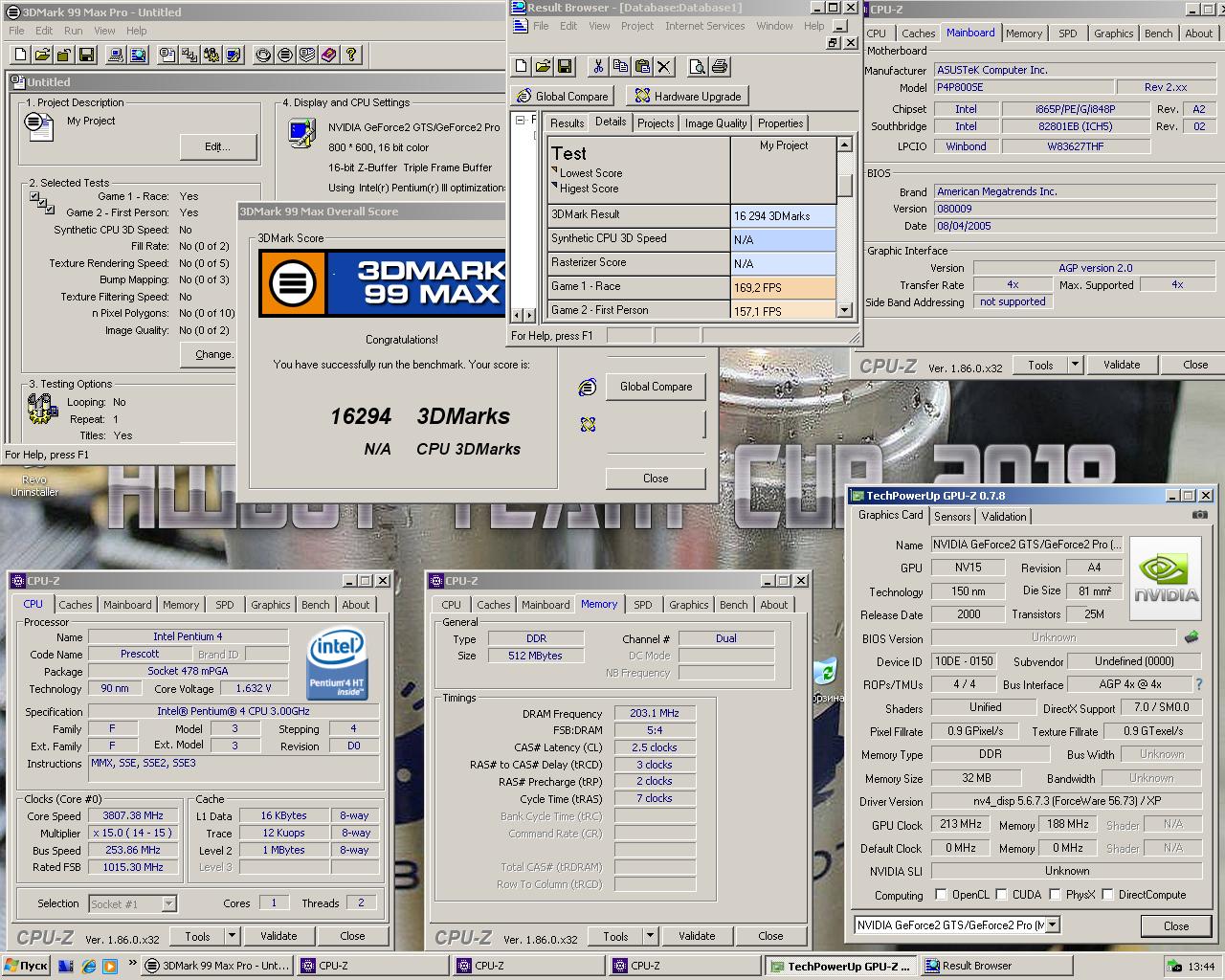The width and height of the screenshot is (1225, 980).
Task: Click New project icon in 3DMark toolbar
Action: 20,55
